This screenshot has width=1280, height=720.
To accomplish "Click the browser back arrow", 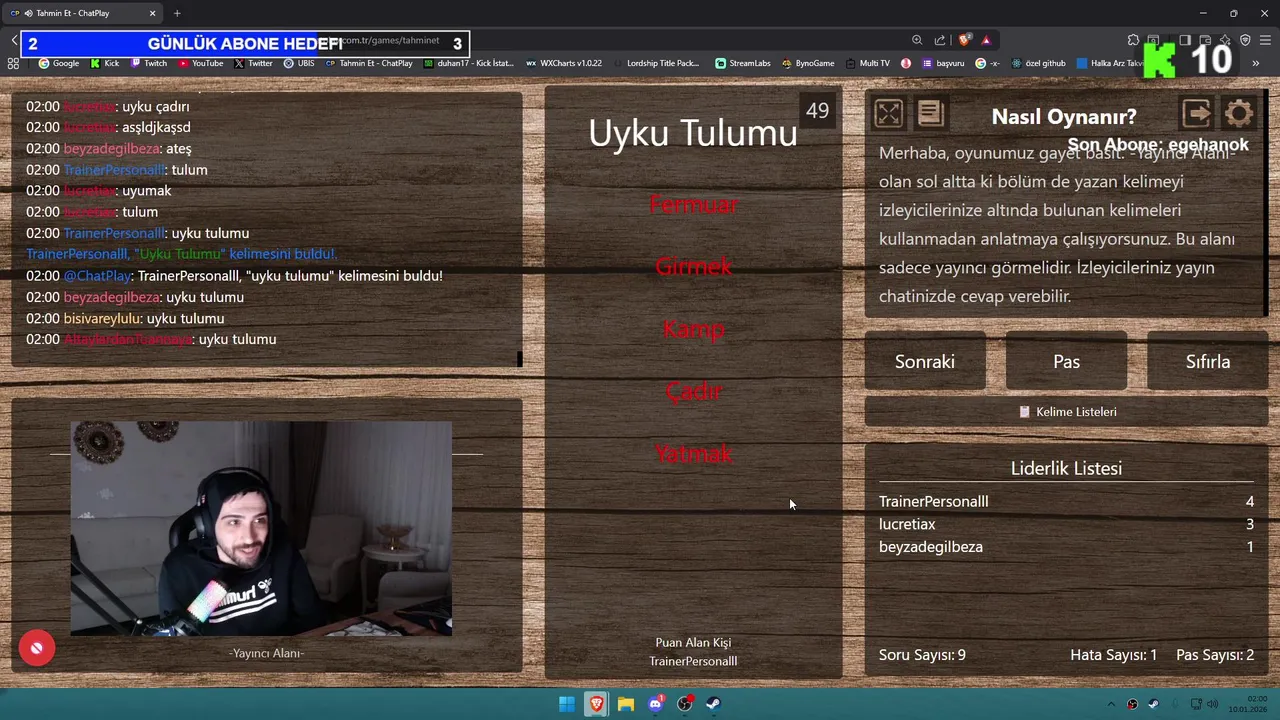I will point(14,41).
